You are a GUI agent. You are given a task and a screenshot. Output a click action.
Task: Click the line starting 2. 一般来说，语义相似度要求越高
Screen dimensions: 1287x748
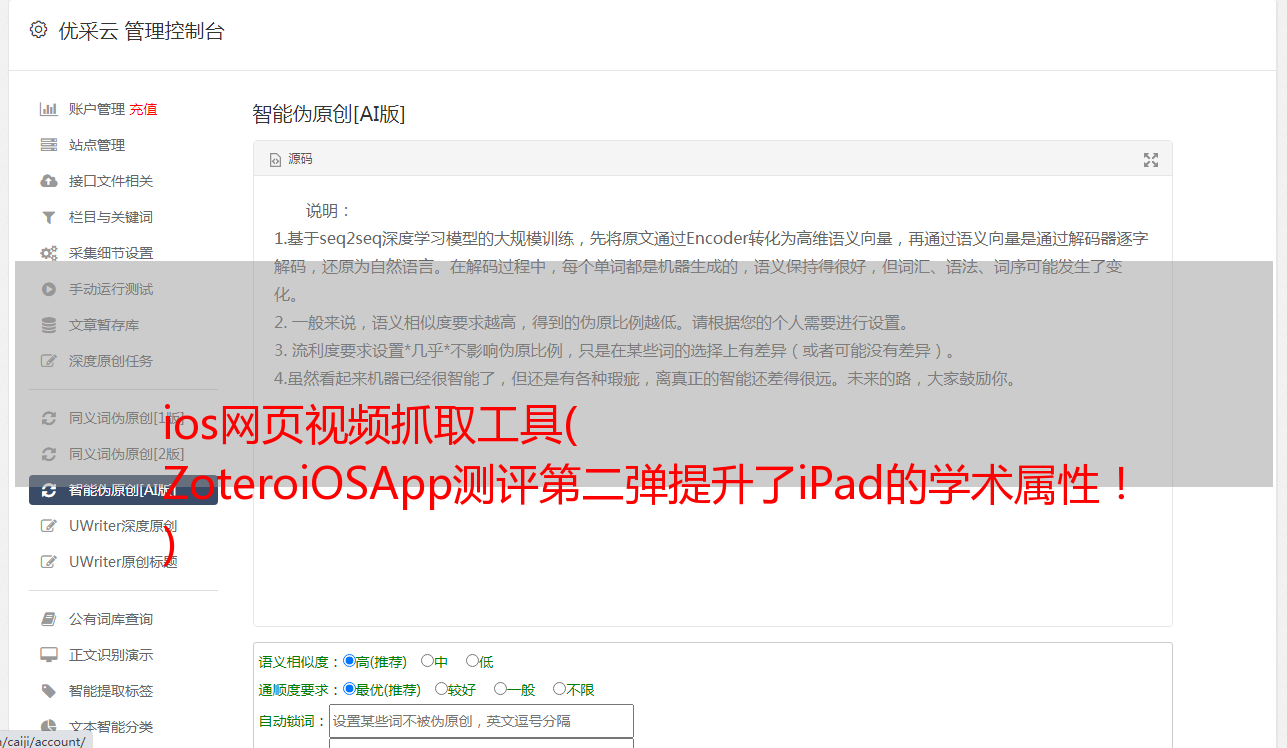click(x=592, y=323)
